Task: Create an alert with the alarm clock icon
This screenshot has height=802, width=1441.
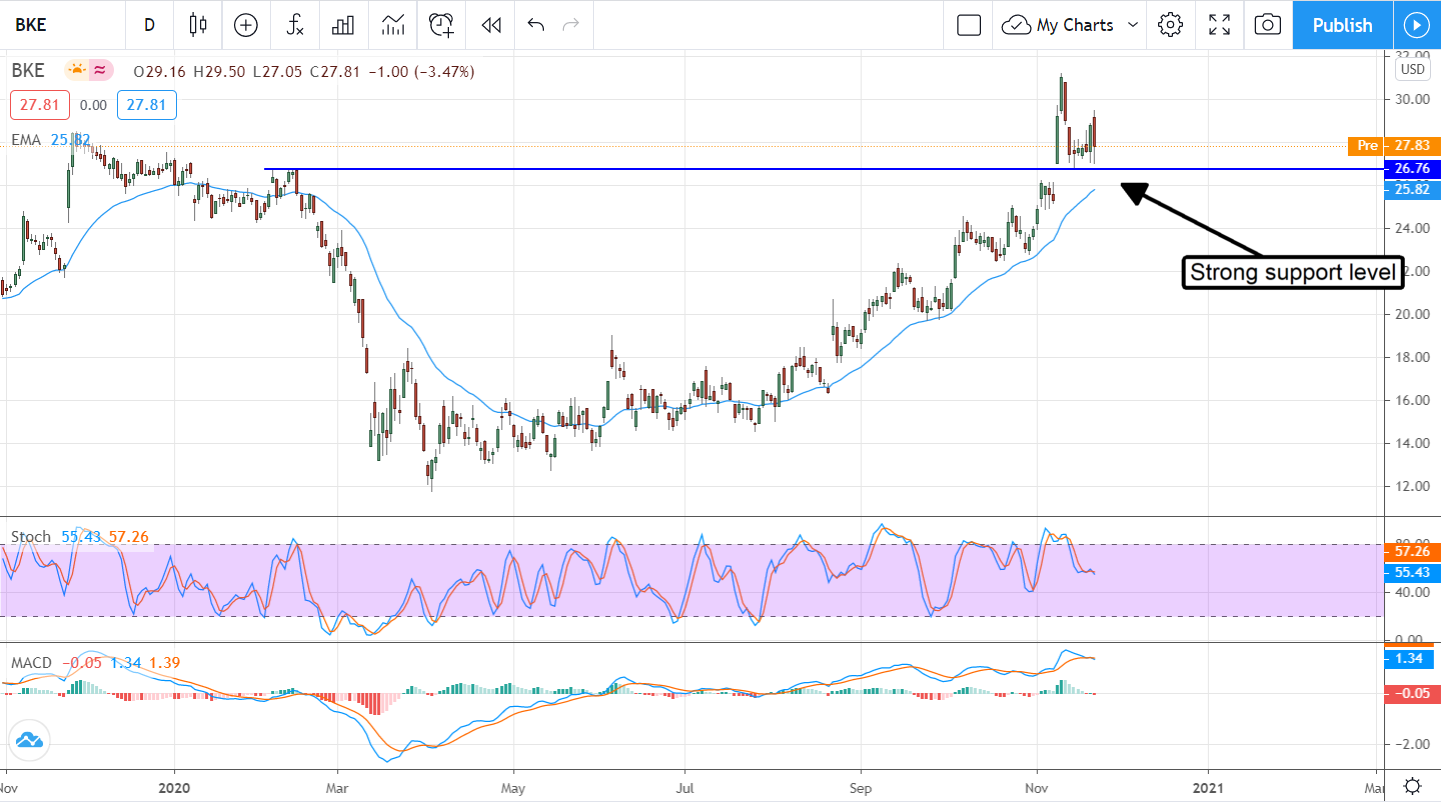Action: (442, 25)
